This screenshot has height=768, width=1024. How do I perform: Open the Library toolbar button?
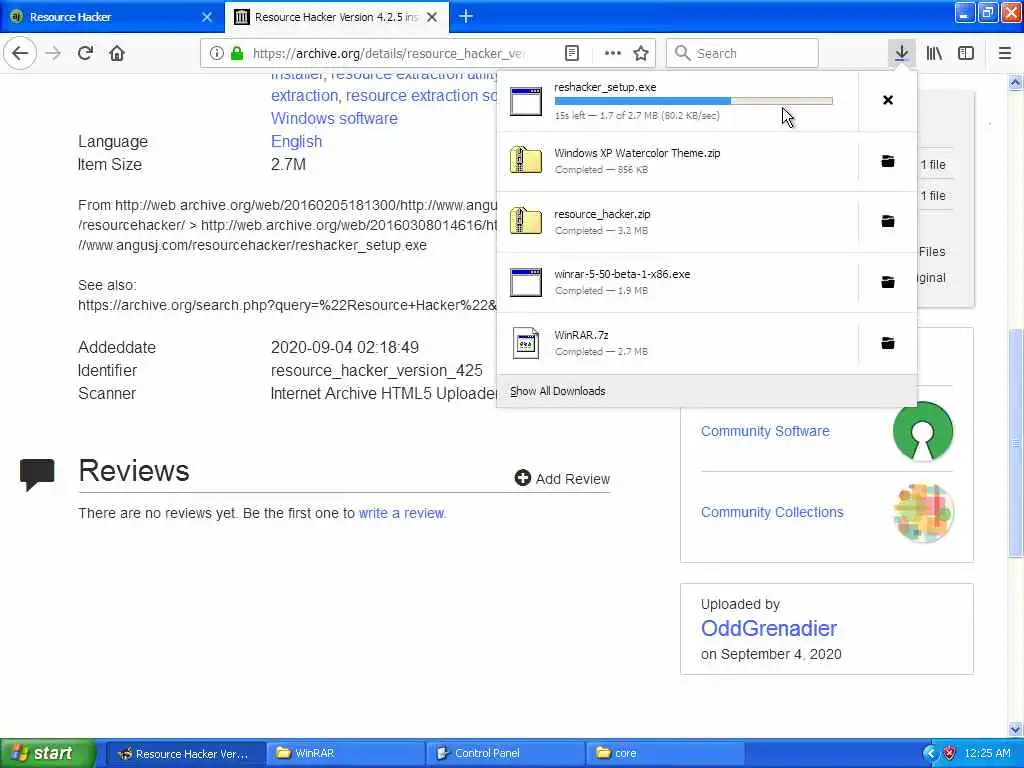point(934,54)
